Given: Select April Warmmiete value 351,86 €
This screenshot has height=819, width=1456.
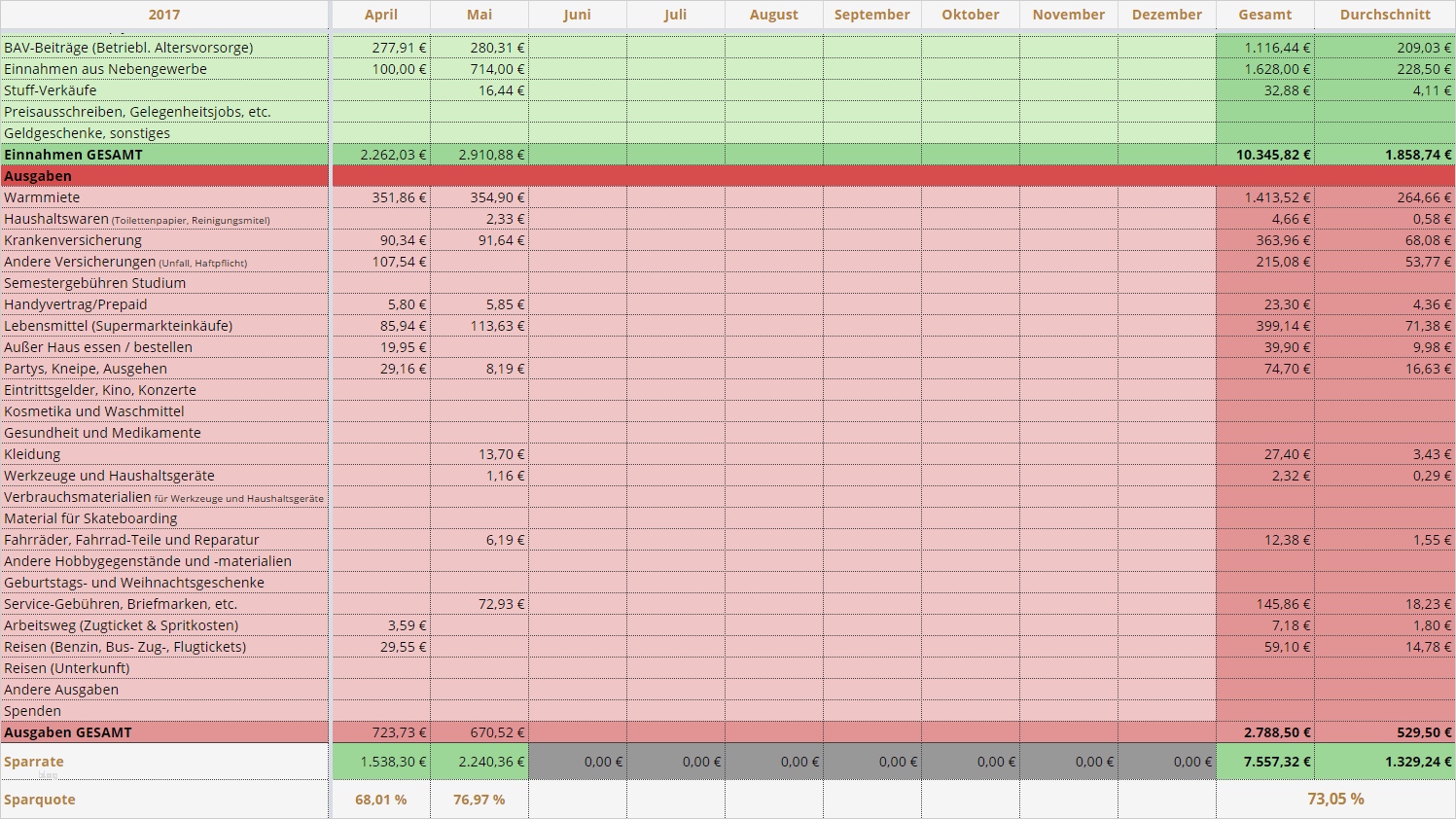Looking at the screenshot, I should (x=399, y=197).
